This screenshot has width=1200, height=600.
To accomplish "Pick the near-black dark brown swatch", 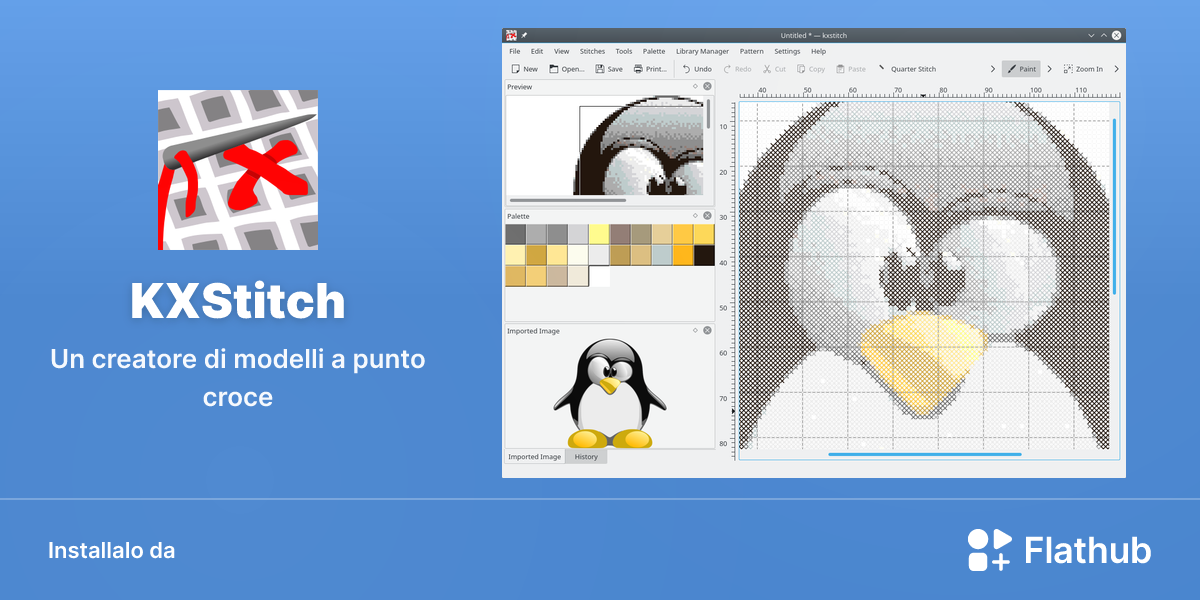I will click(x=704, y=255).
